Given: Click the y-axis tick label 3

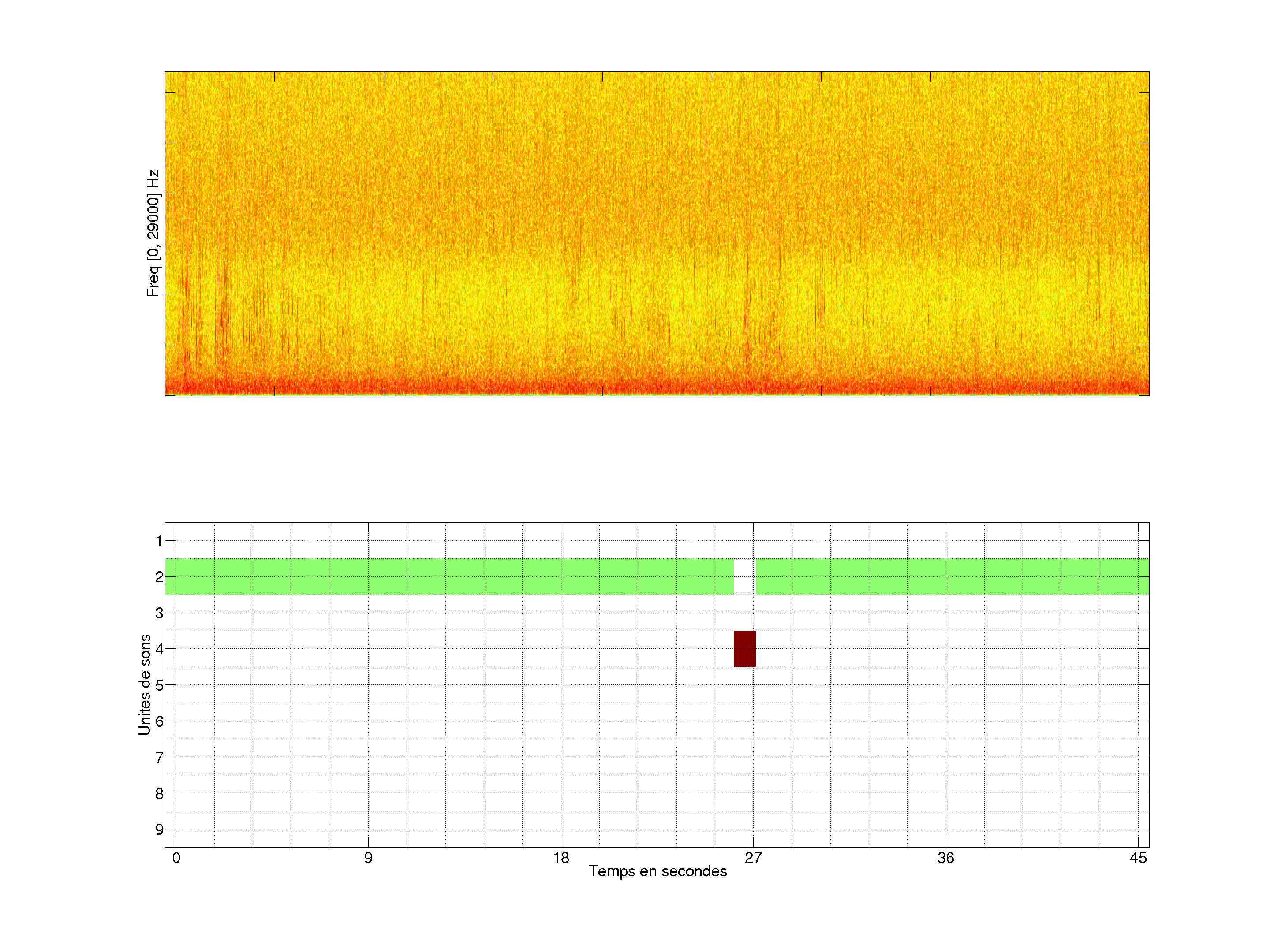Looking at the screenshot, I should point(159,613).
